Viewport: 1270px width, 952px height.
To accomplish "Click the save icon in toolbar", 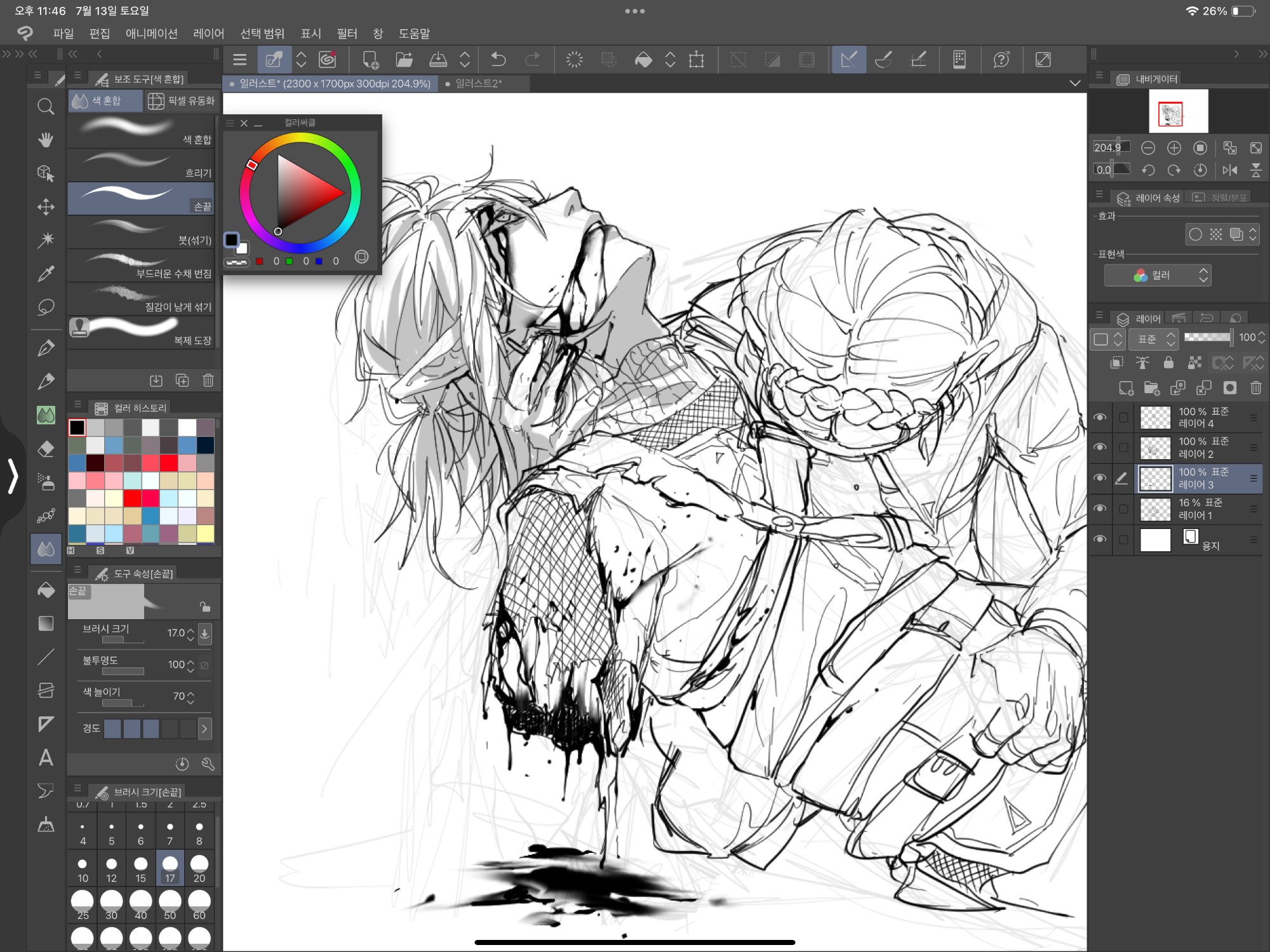I will point(438,60).
